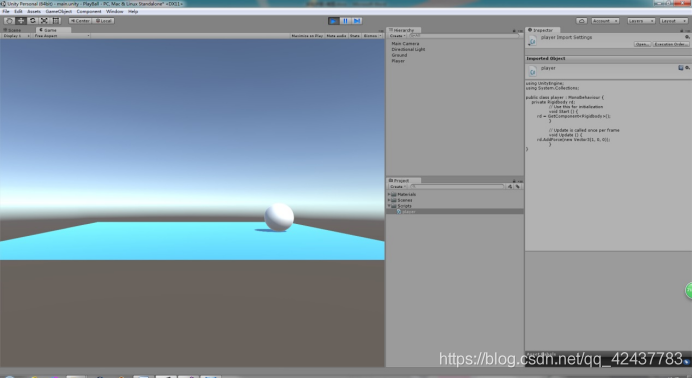Open the File menu

click(6, 11)
